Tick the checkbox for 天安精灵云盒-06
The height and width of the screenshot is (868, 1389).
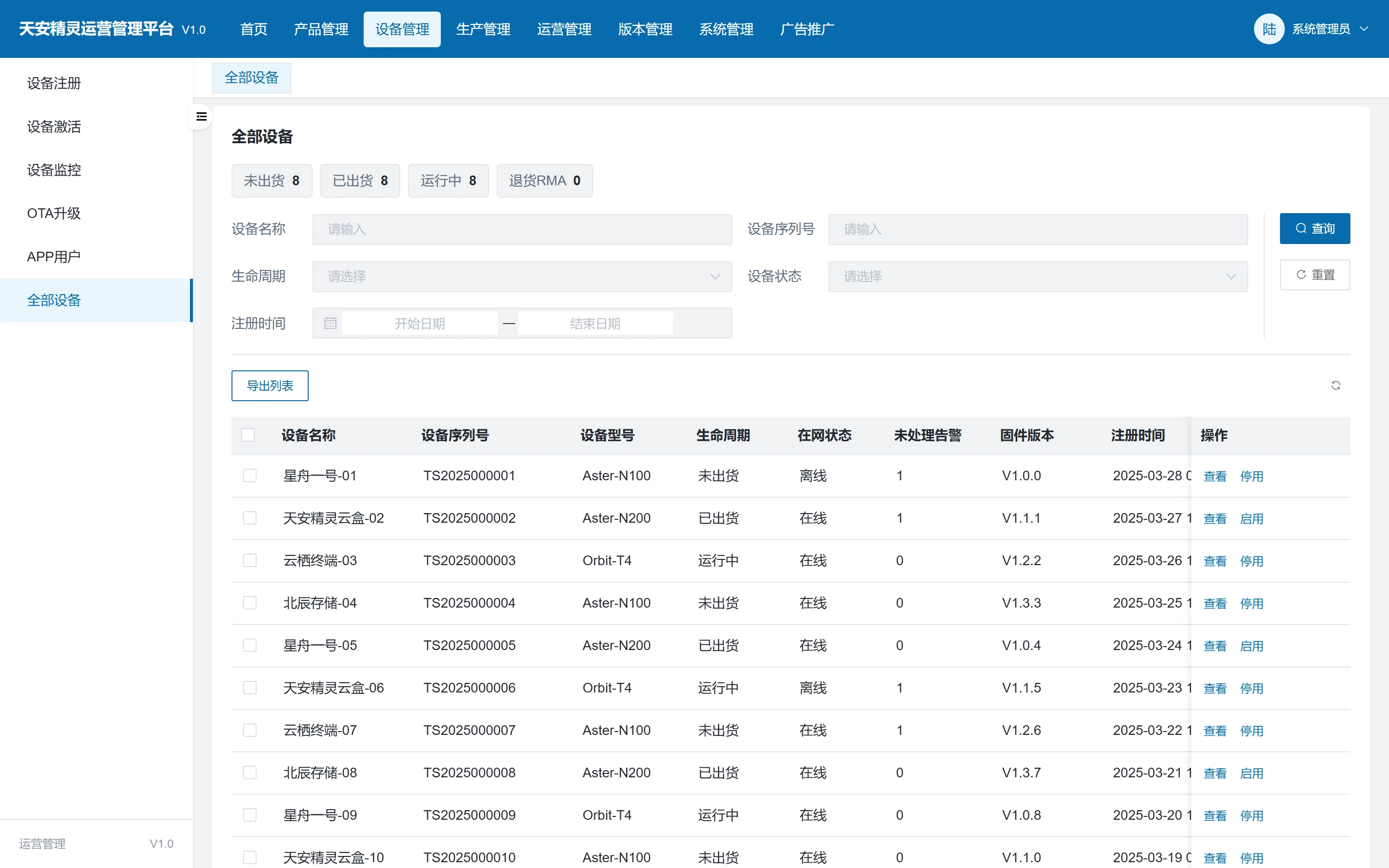[x=250, y=688]
